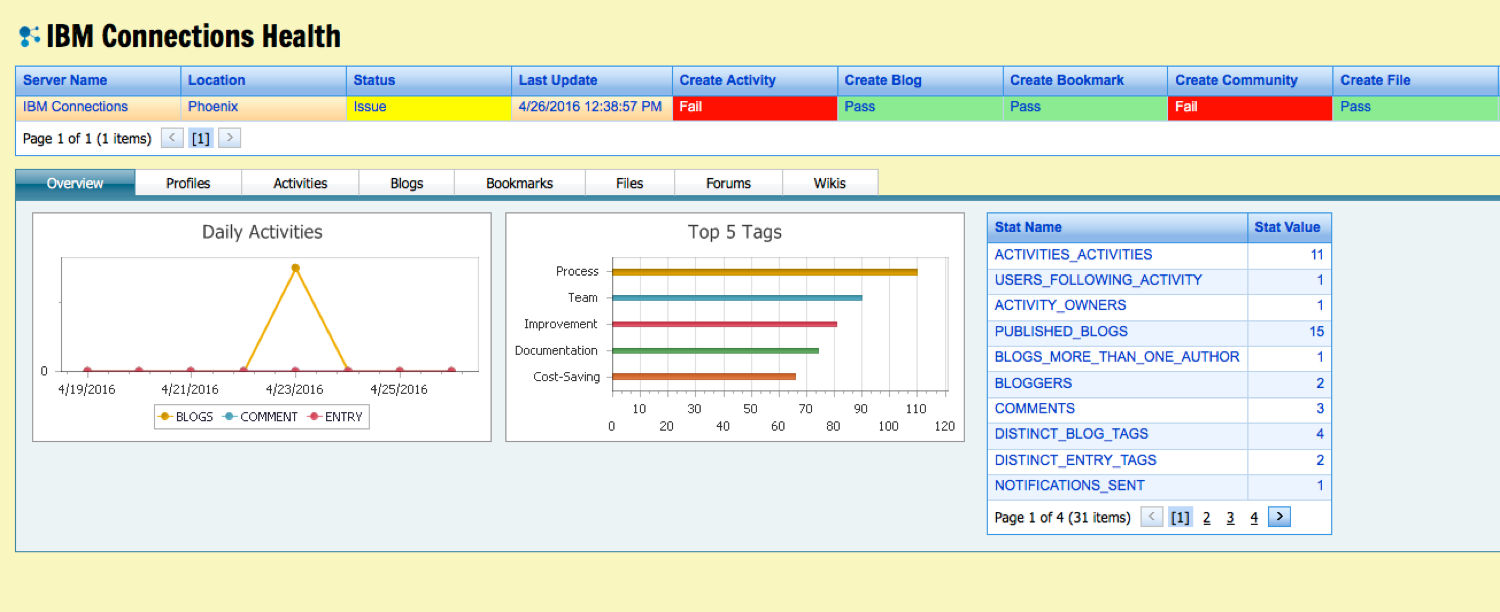1500x612 pixels.
Task: Open the Blogs tab
Action: point(407,183)
